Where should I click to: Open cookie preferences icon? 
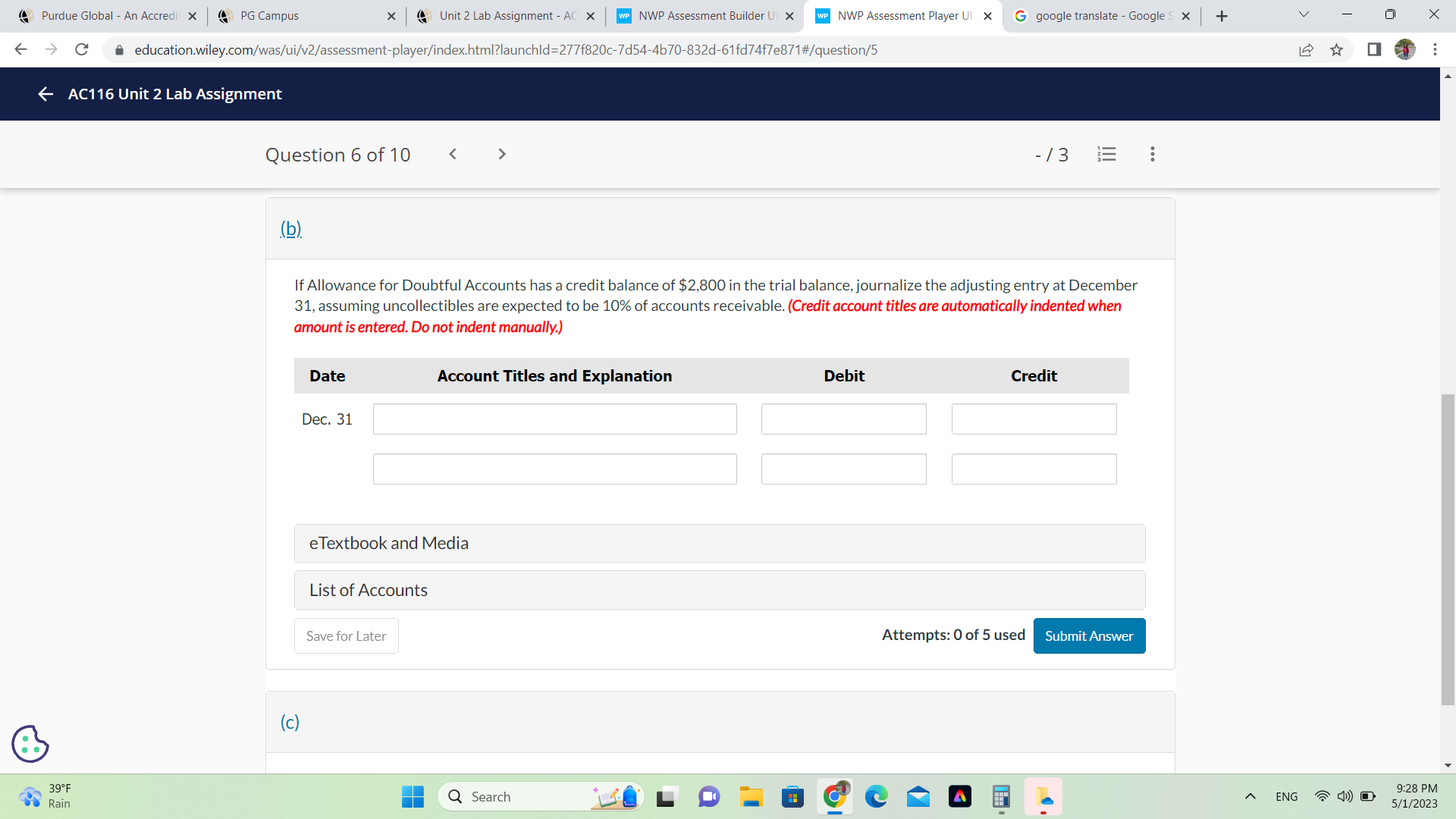click(30, 743)
